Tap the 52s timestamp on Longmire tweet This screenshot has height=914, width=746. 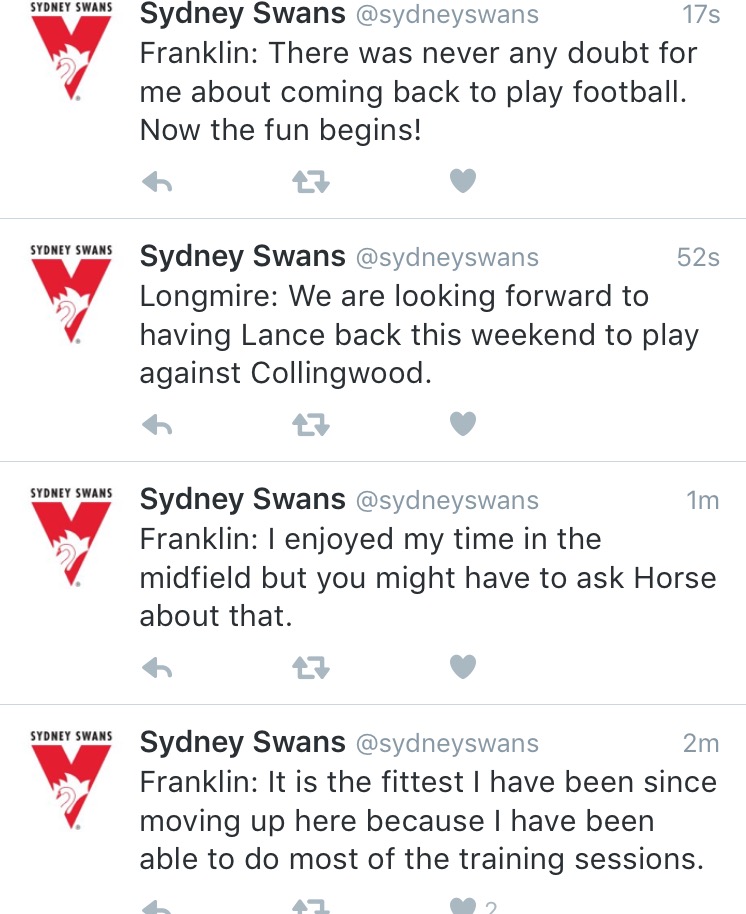click(x=698, y=257)
